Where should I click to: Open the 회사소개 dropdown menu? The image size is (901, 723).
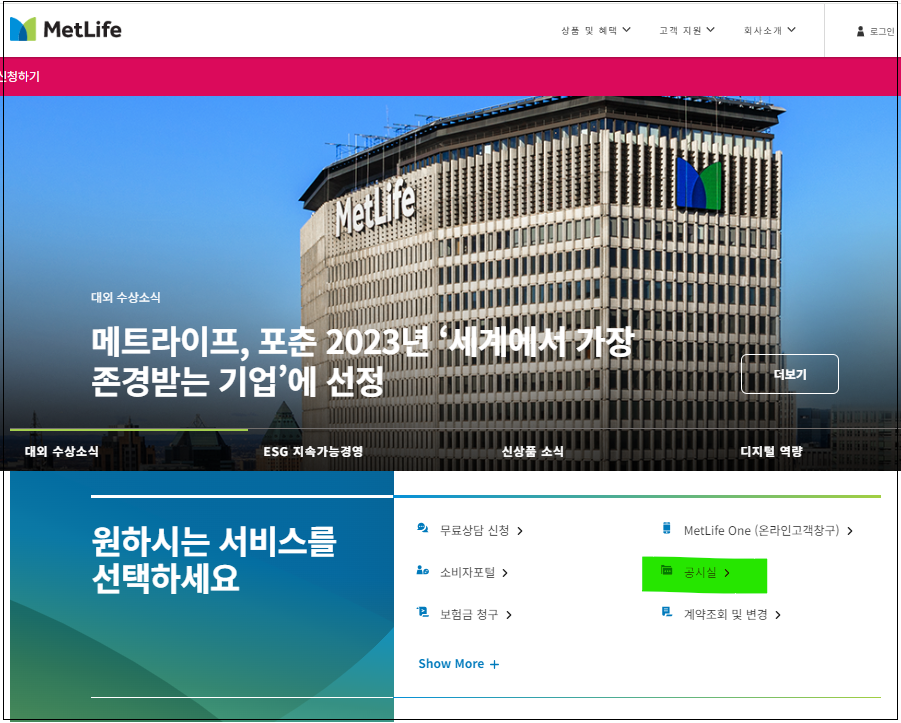click(768, 30)
